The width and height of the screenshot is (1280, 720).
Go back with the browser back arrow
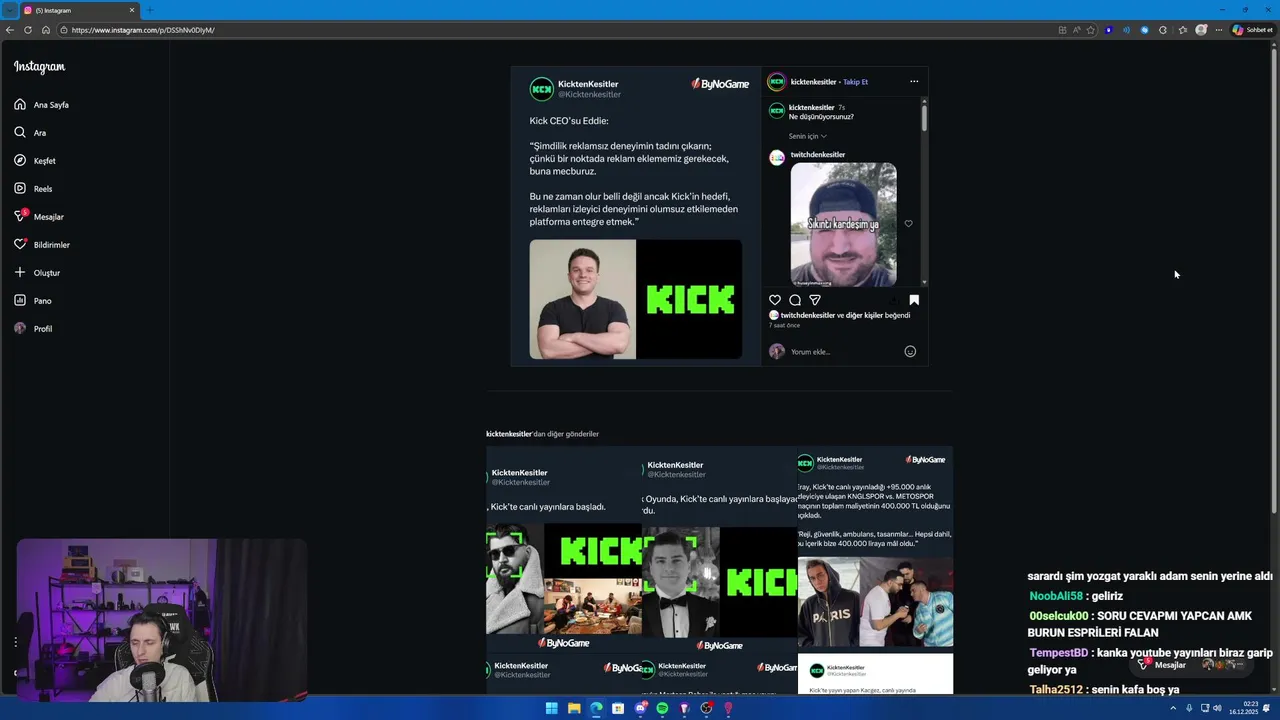tap(10, 30)
